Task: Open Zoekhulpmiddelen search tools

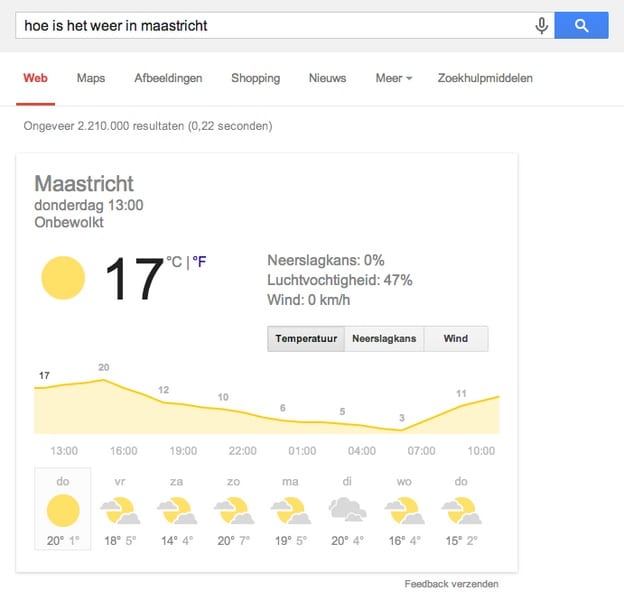Action: click(x=485, y=78)
